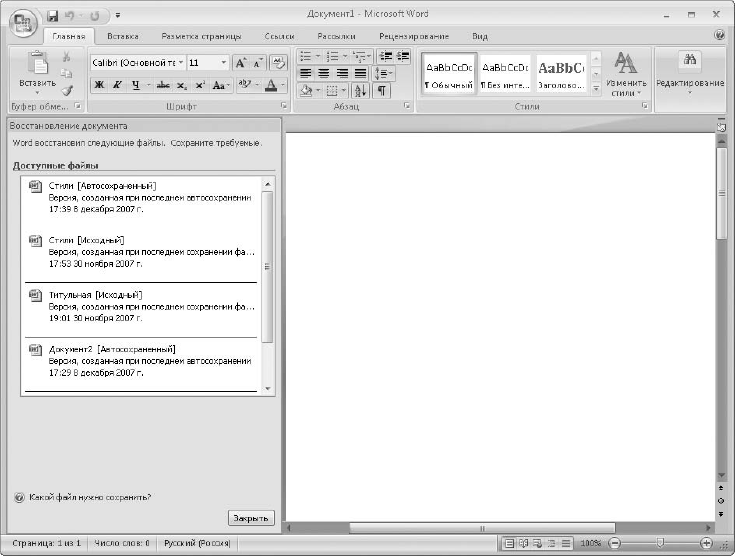Save document via Quick Access toolbar

click(53, 16)
